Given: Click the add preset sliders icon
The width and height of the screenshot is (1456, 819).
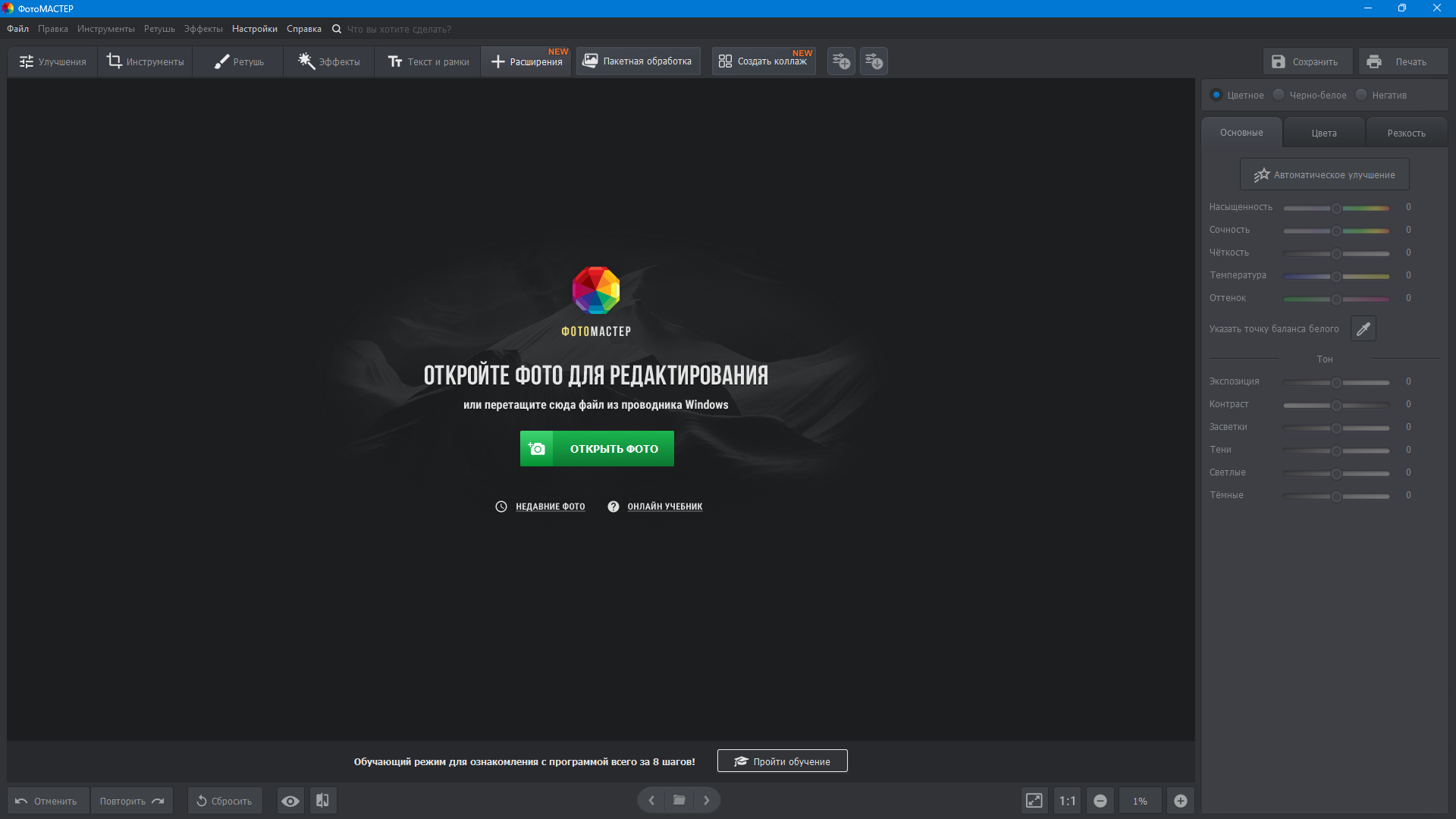Looking at the screenshot, I should click(841, 61).
